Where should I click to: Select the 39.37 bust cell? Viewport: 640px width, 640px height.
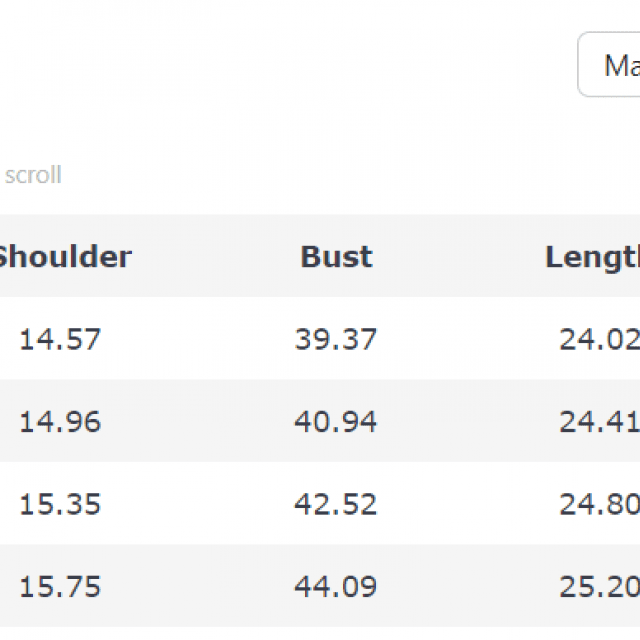[336, 339]
